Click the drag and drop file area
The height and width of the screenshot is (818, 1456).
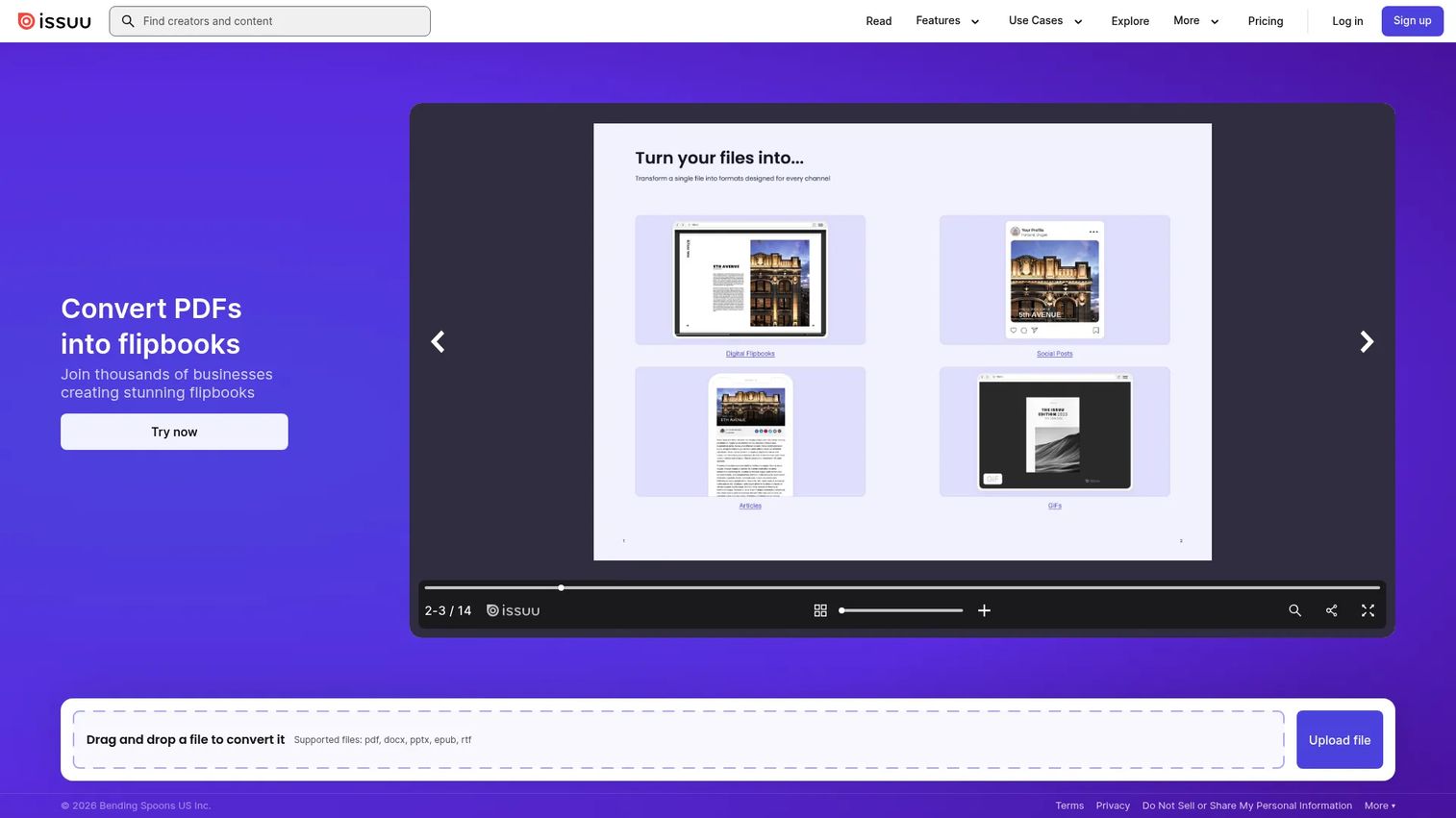pos(678,740)
